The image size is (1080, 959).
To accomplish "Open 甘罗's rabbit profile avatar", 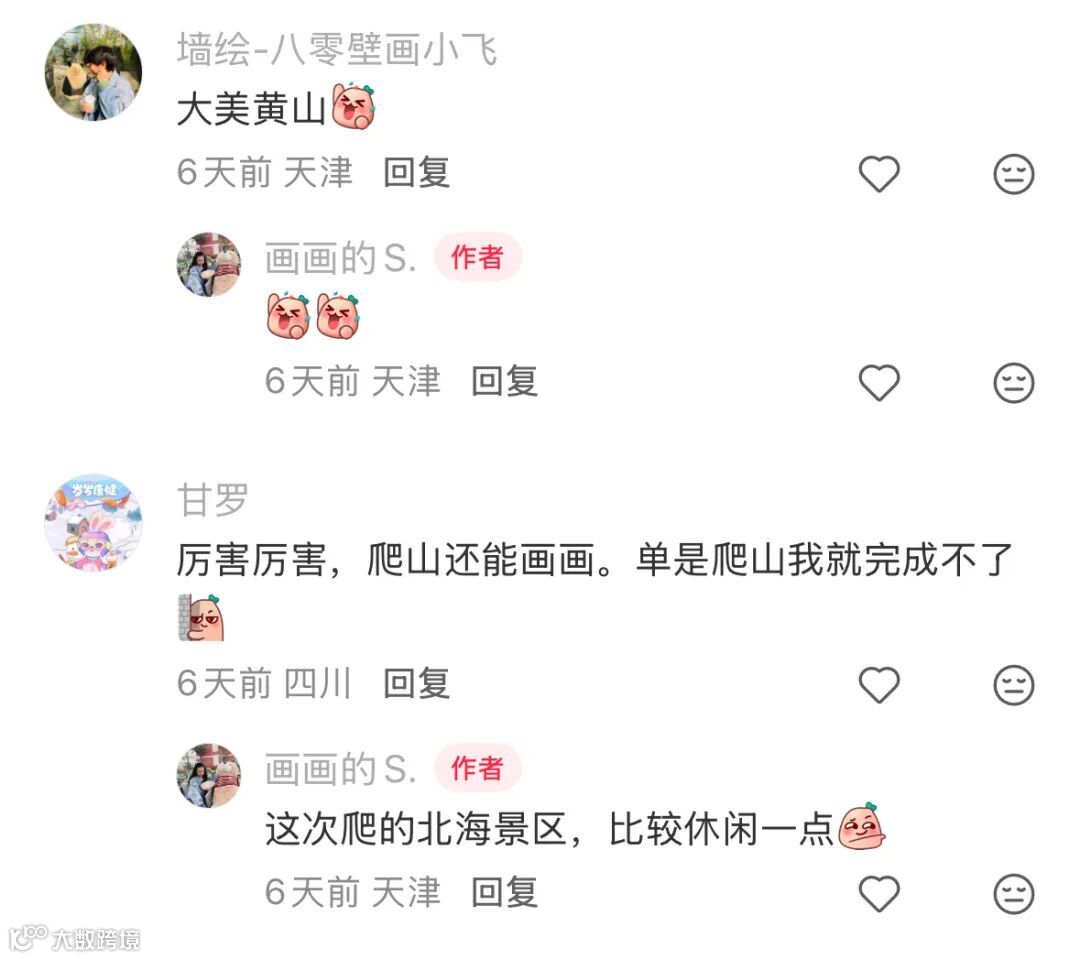I will (x=94, y=522).
